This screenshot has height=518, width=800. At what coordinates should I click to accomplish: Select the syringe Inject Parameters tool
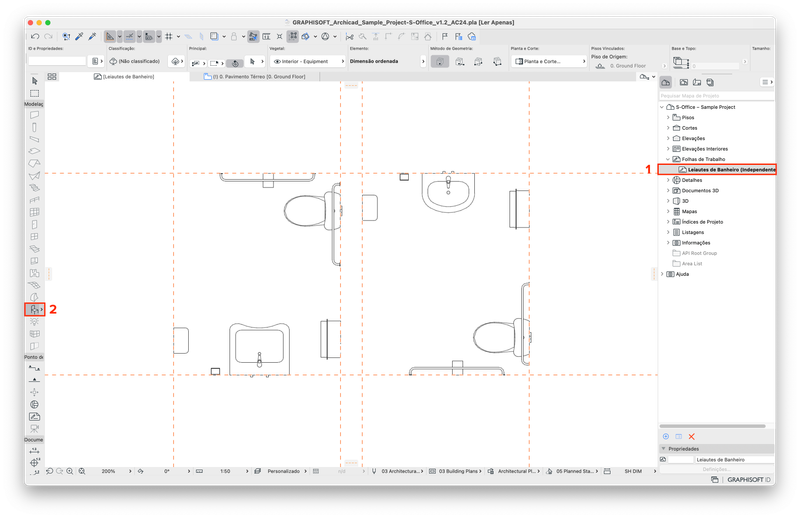(x=92, y=36)
